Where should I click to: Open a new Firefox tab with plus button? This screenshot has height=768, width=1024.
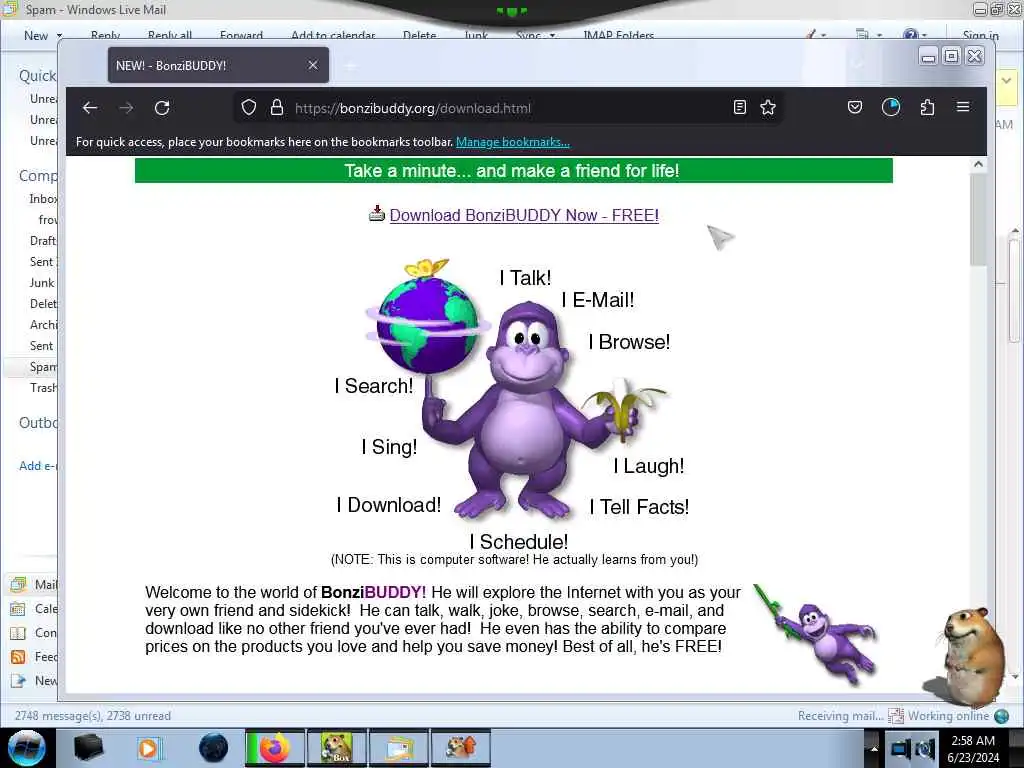(x=351, y=65)
